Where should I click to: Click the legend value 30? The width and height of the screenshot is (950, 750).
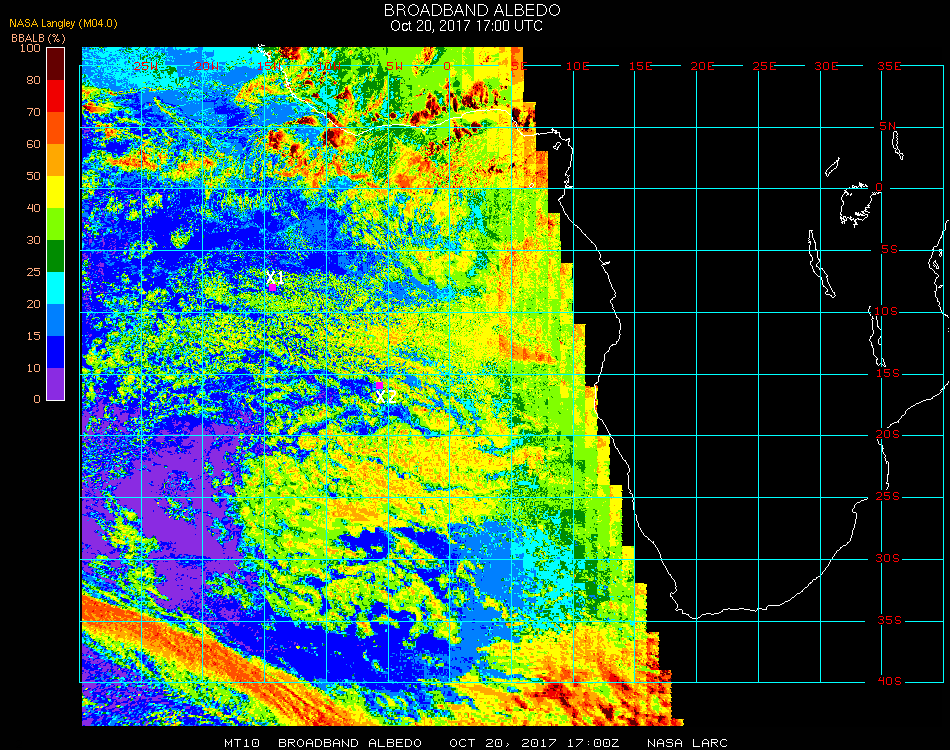pos(33,241)
